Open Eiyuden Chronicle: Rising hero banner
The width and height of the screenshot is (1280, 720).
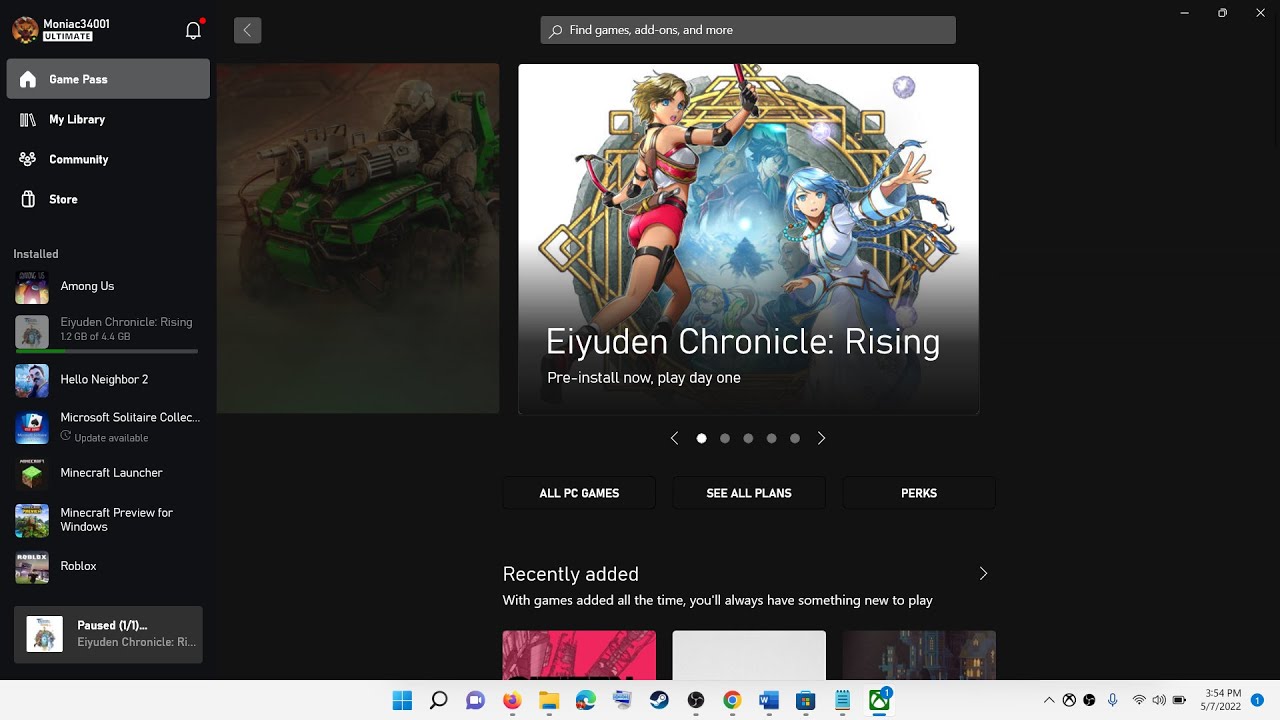click(x=748, y=239)
